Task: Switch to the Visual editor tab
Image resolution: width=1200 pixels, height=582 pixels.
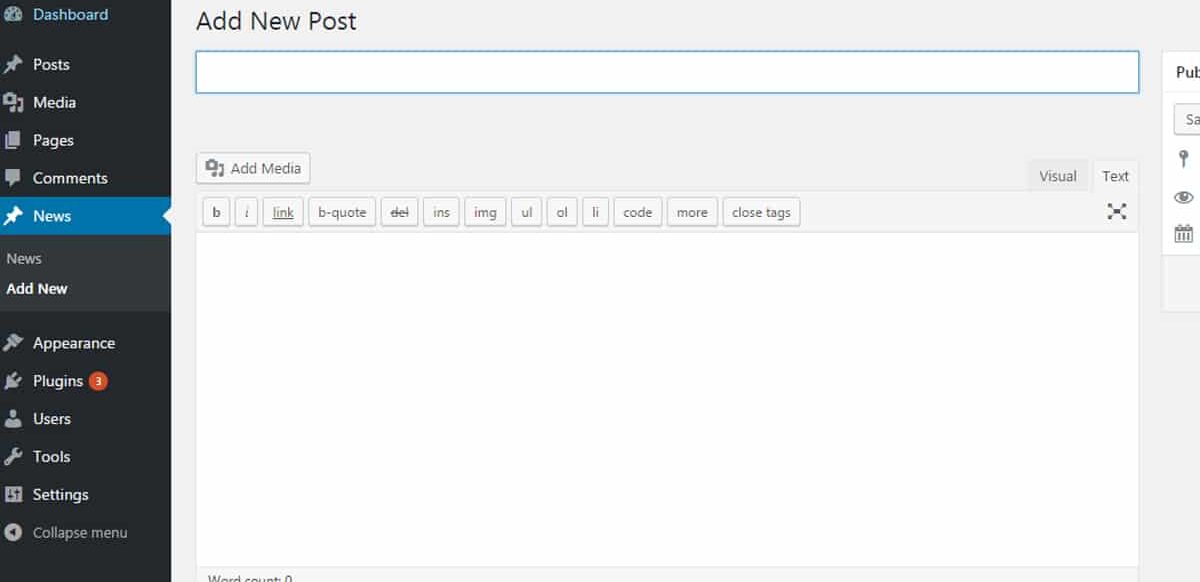Action: tap(1057, 176)
